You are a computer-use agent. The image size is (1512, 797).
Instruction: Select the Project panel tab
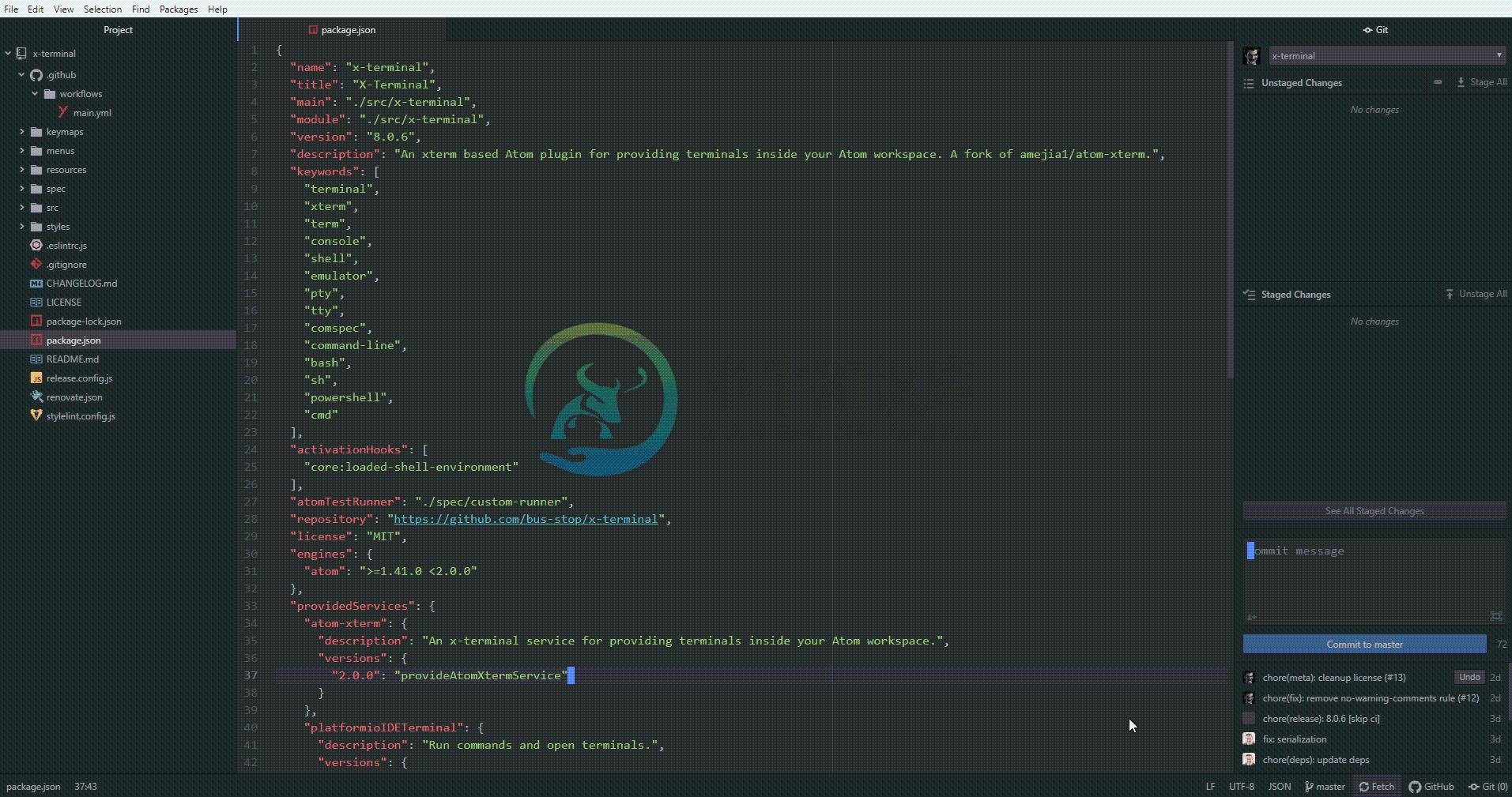(119, 30)
